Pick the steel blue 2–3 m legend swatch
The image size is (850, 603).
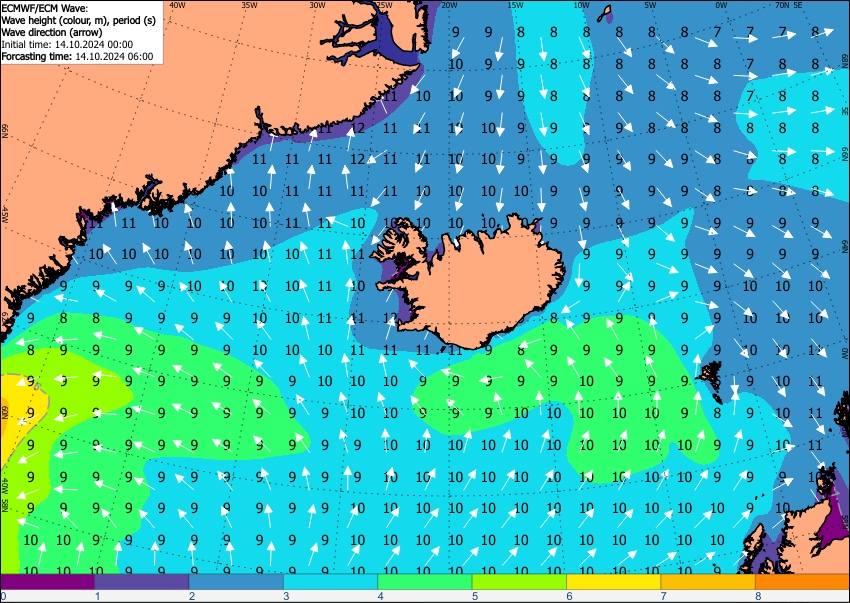click(x=236, y=582)
